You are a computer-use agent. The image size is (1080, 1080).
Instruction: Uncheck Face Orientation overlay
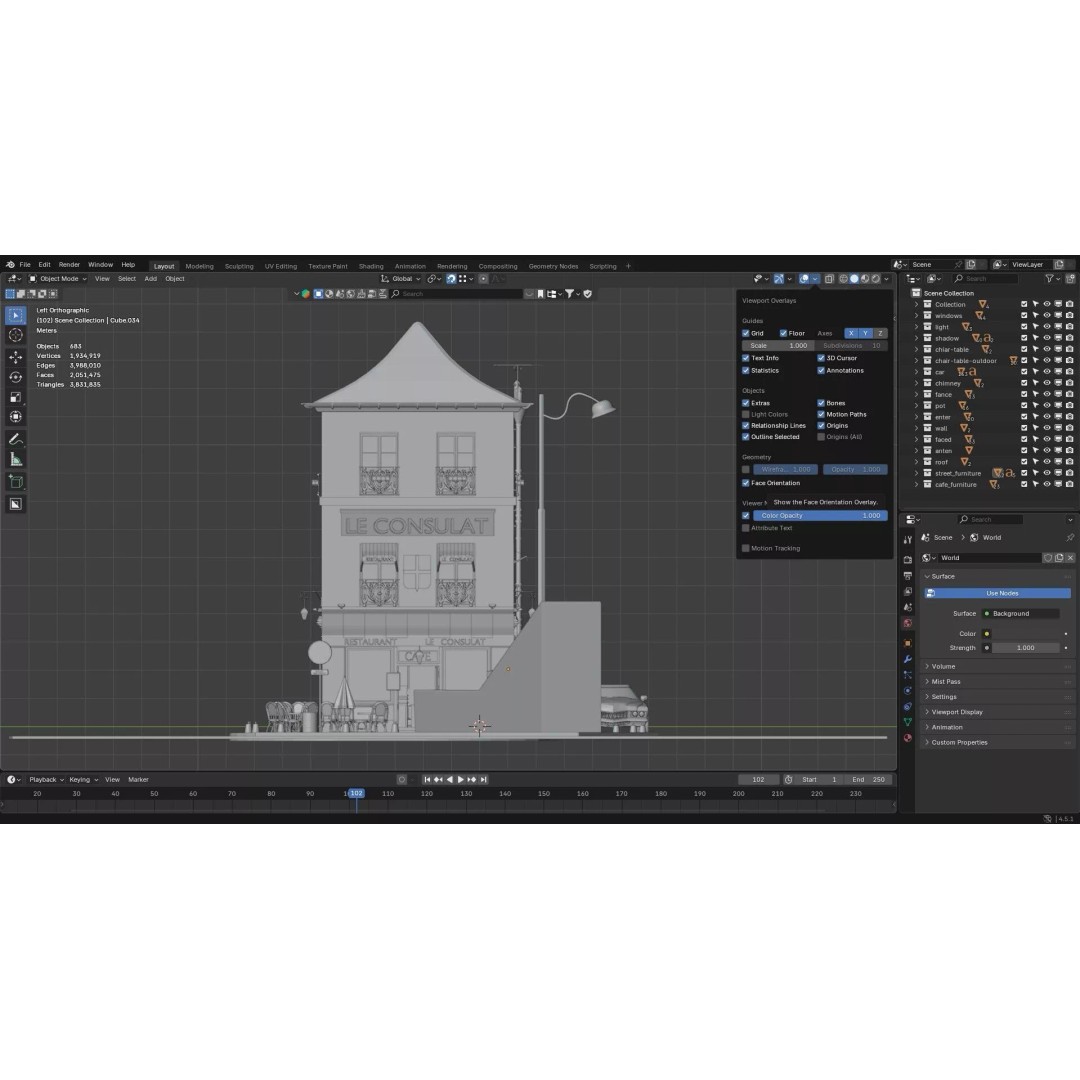tap(746, 483)
